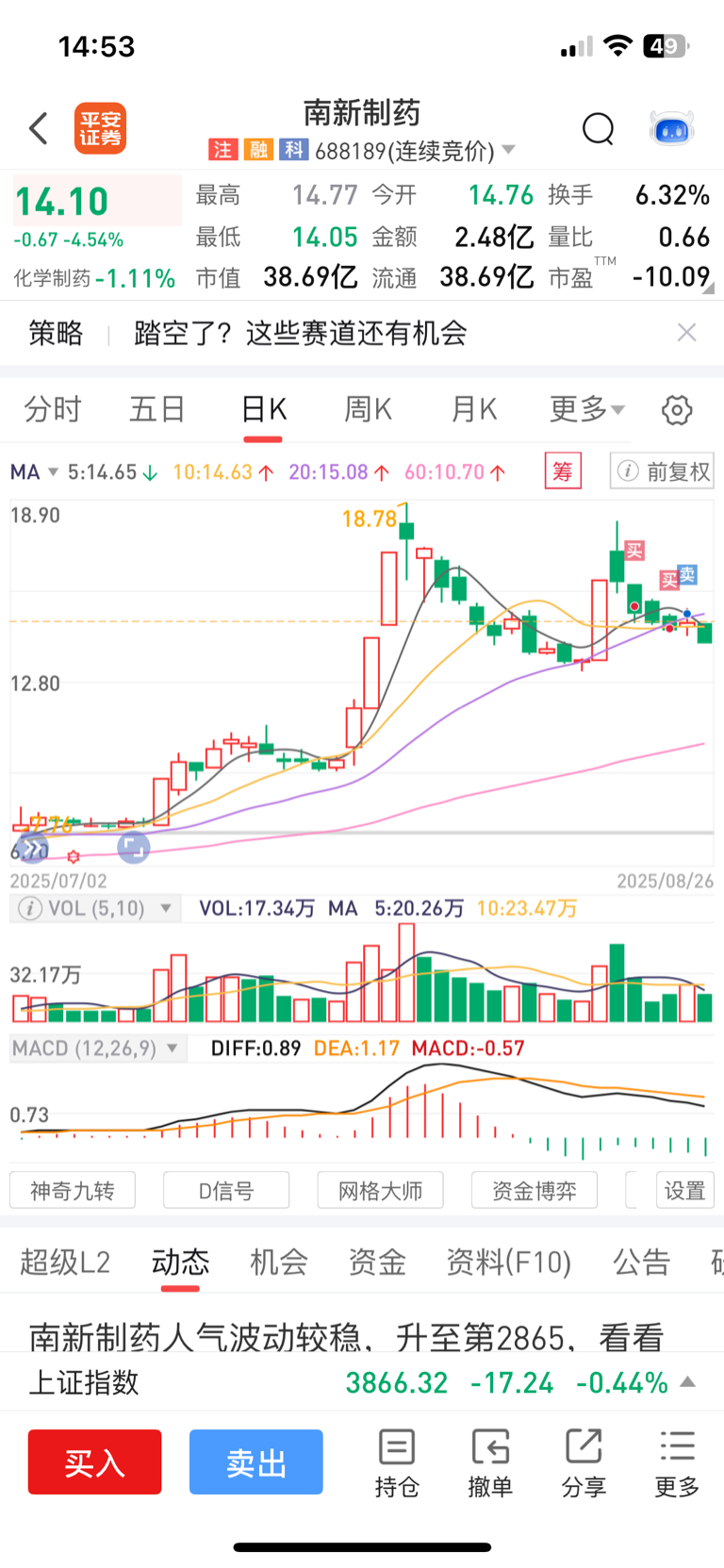
Task: Select the D信号 indicator button
Action: (x=226, y=1190)
